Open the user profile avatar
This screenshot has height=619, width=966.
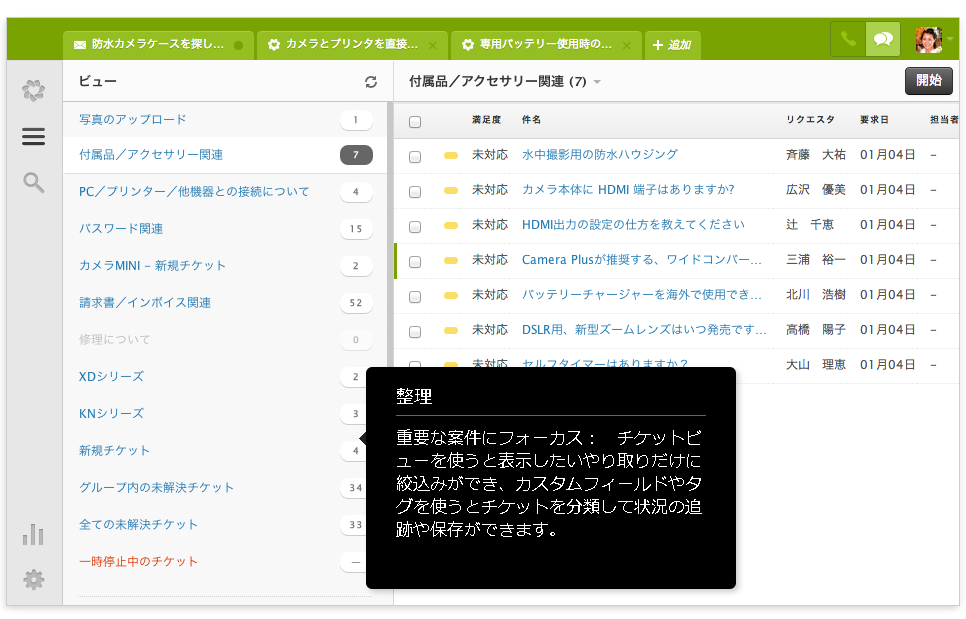tap(928, 40)
